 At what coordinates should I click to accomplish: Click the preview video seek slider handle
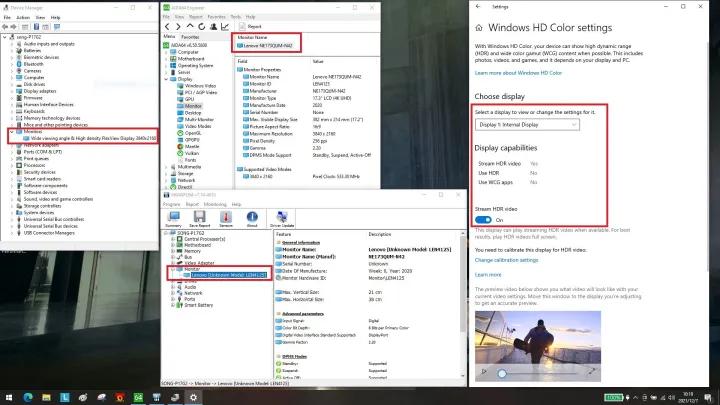pyautogui.click(x=502, y=373)
